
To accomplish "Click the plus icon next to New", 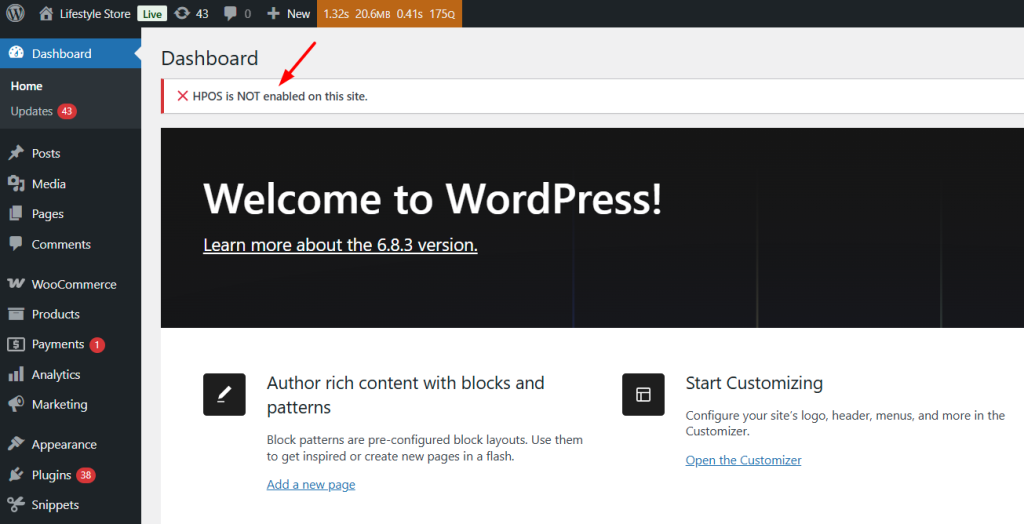I will [x=274, y=14].
